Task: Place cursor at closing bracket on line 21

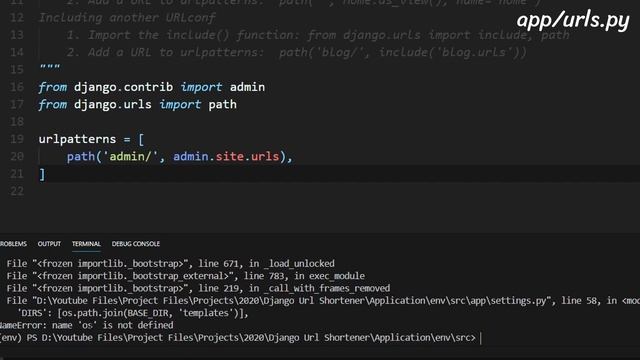Action: [42, 174]
